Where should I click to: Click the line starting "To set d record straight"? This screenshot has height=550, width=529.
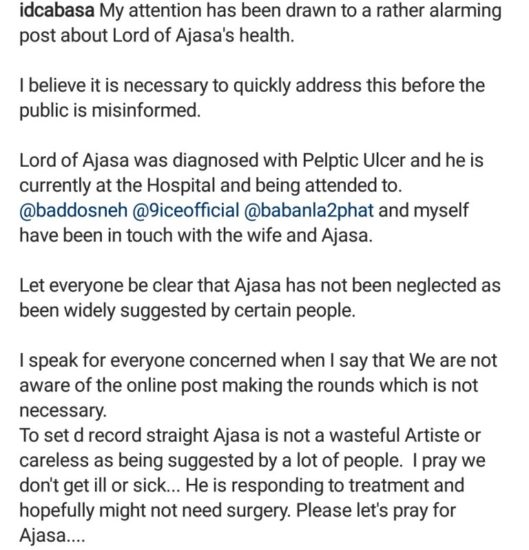tap(250, 436)
